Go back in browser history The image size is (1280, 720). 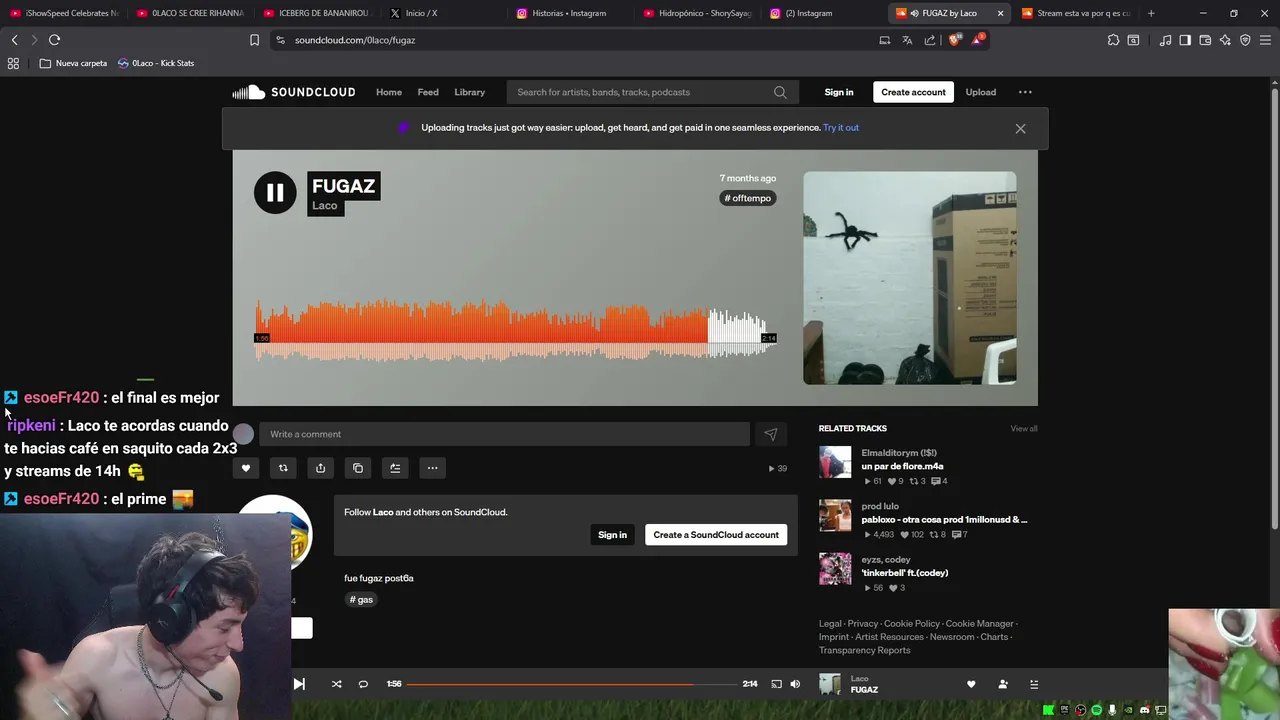pos(14,40)
